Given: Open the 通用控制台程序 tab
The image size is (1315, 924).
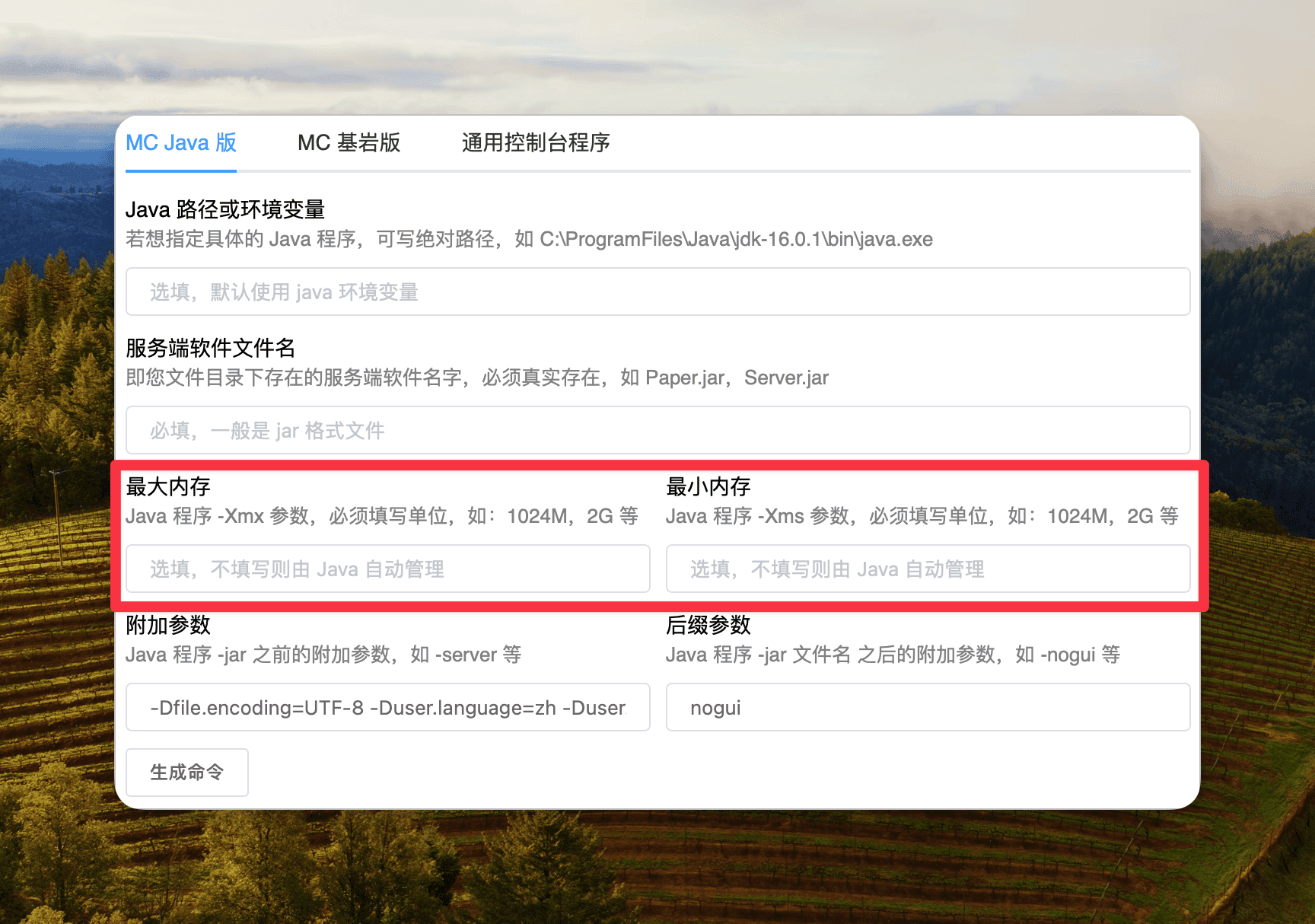Looking at the screenshot, I should pyautogui.click(x=535, y=143).
